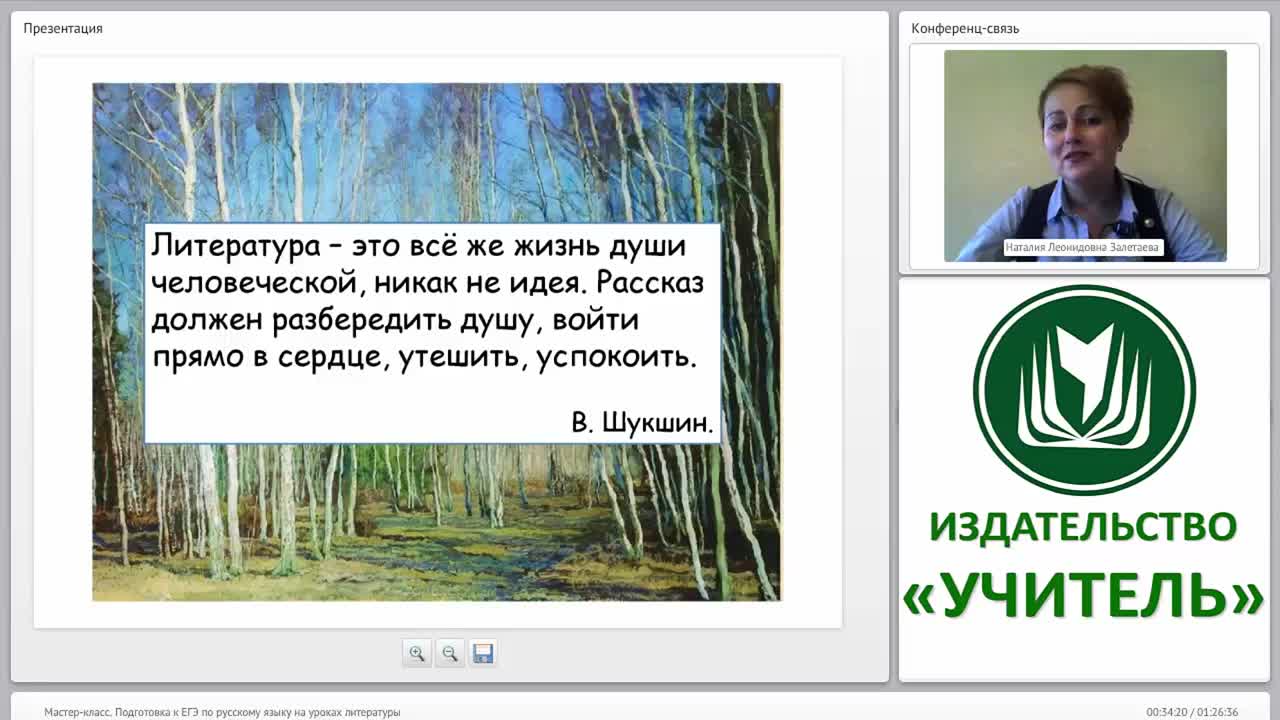
Task: Zoom in on the presentation slide
Action: [x=417, y=653]
